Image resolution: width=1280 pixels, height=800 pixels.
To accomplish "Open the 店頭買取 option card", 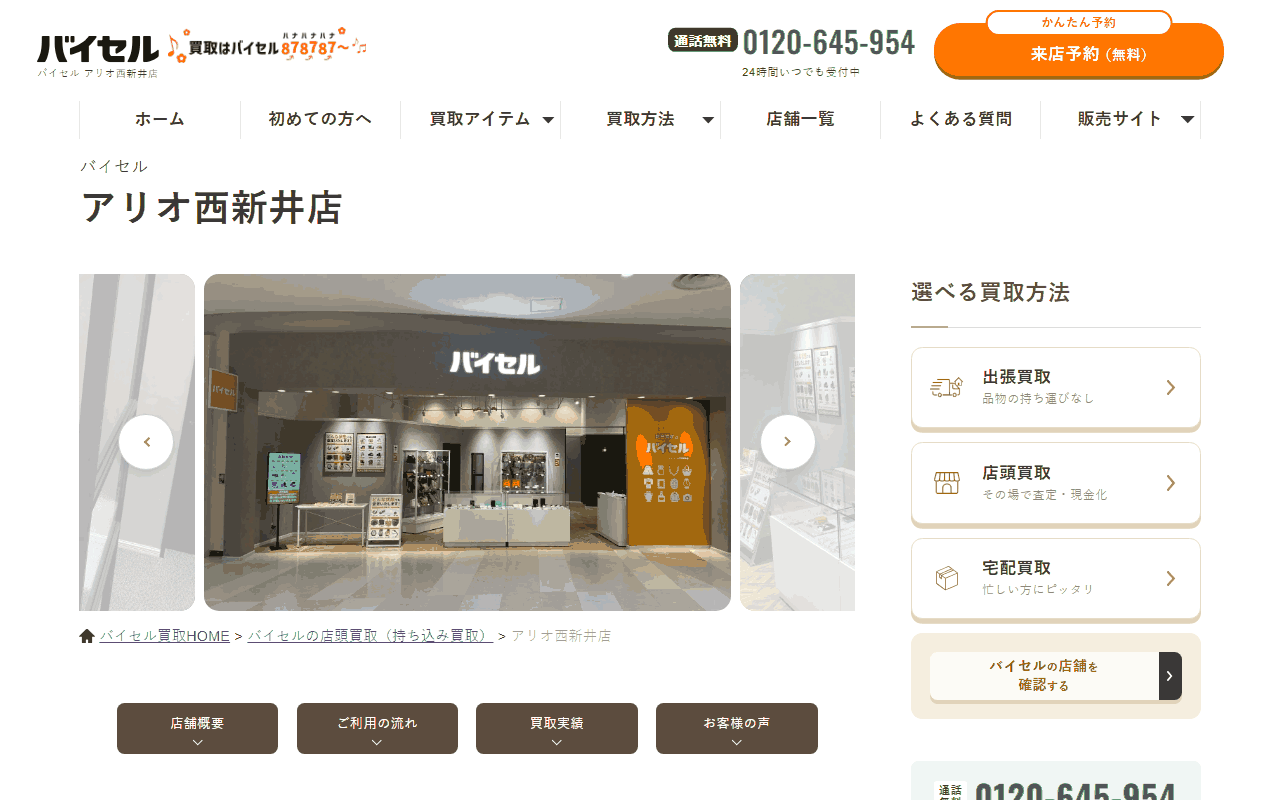I will click(x=1056, y=483).
